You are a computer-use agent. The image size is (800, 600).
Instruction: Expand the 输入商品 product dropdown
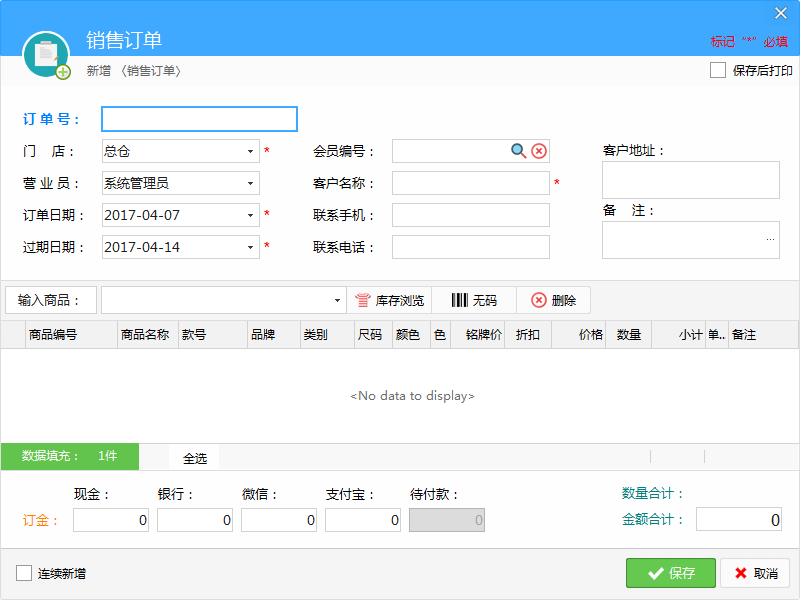[337, 300]
